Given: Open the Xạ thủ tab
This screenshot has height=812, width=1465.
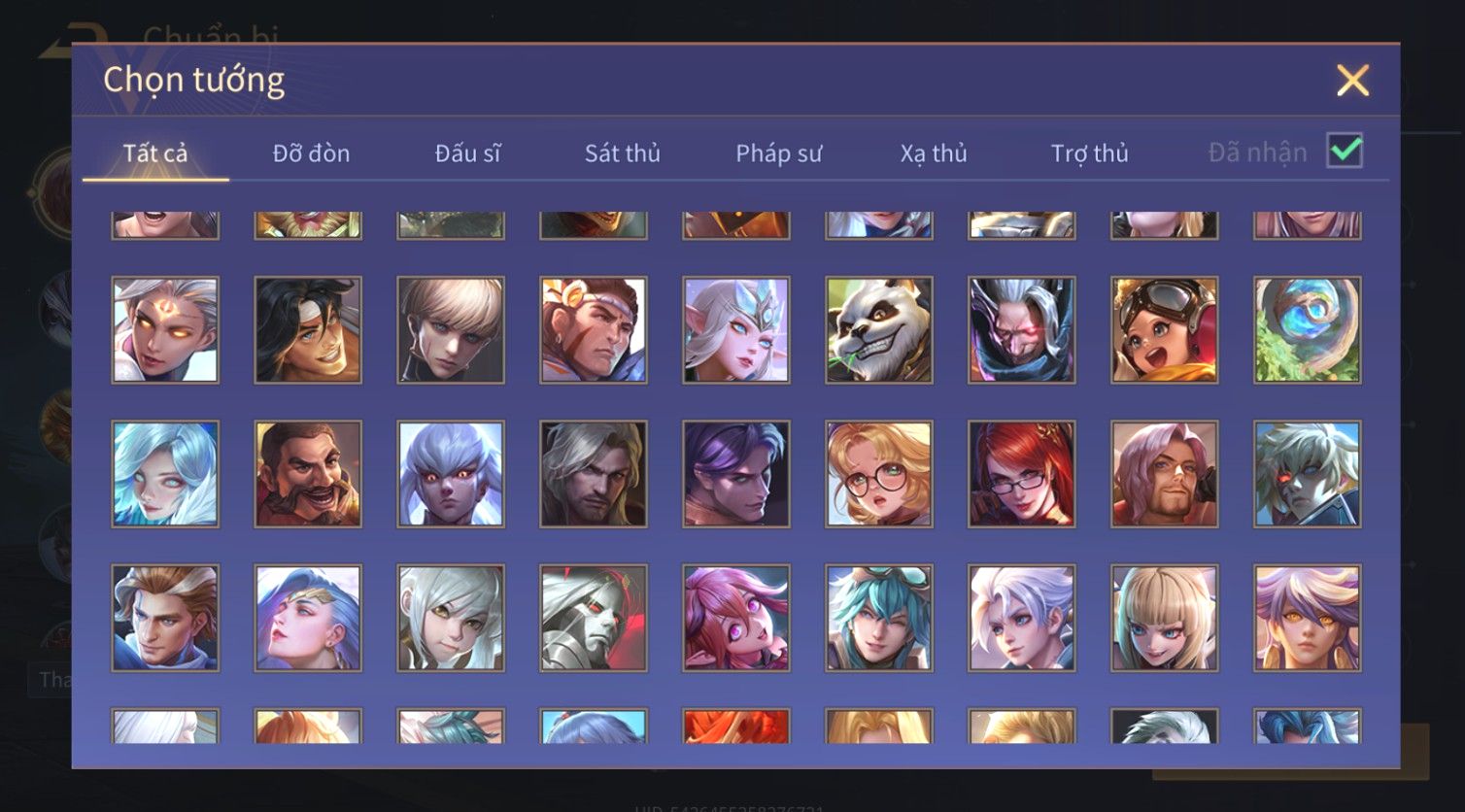Looking at the screenshot, I should tap(934, 153).
